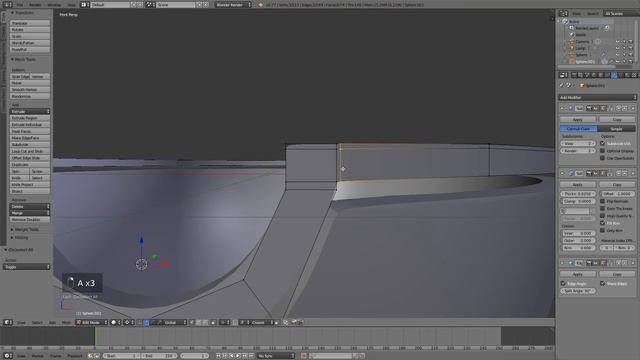Viewport: 640px width, 360px height.
Task: Click the proportional editing icon
Action: point(224,322)
